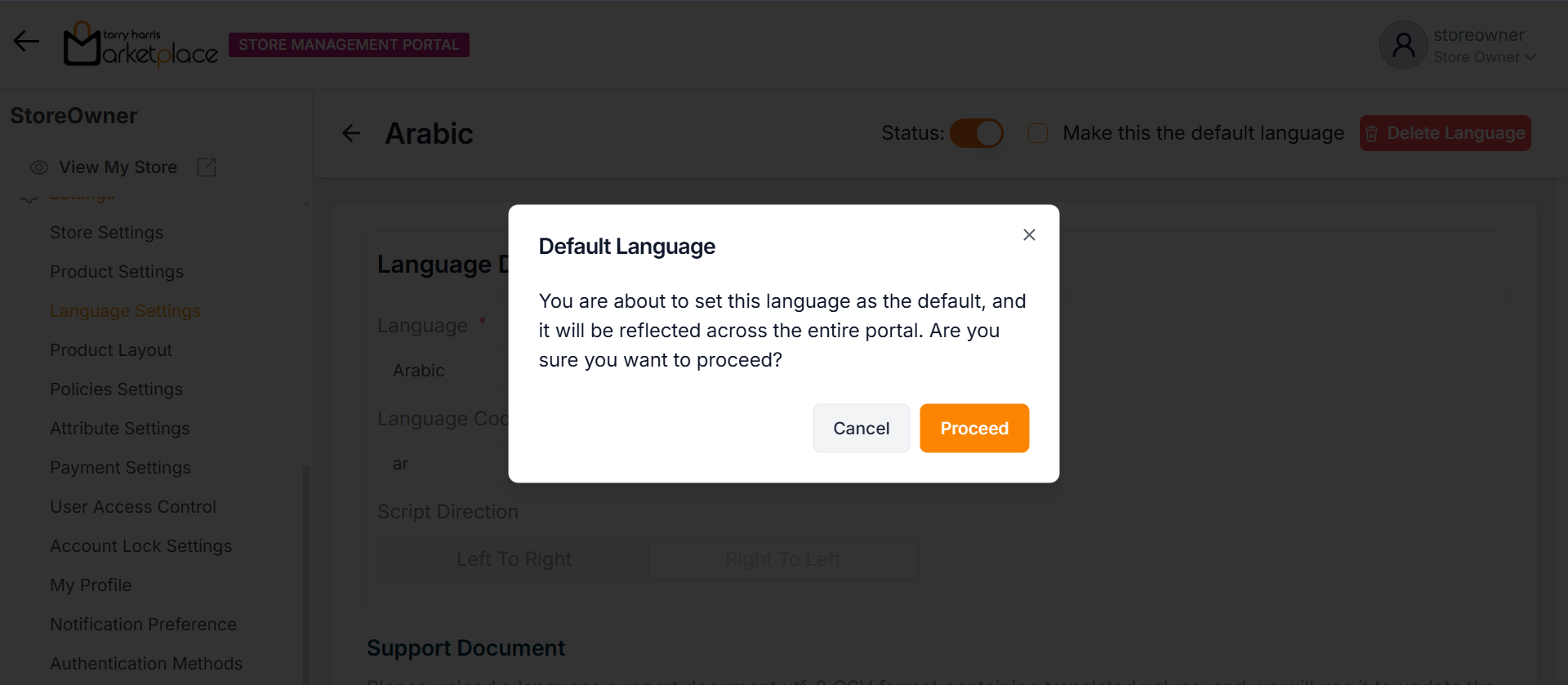Go back using the arrow beside Arabic
The height and width of the screenshot is (685, 1568).
pyautogui.click(x=351, y=133)
